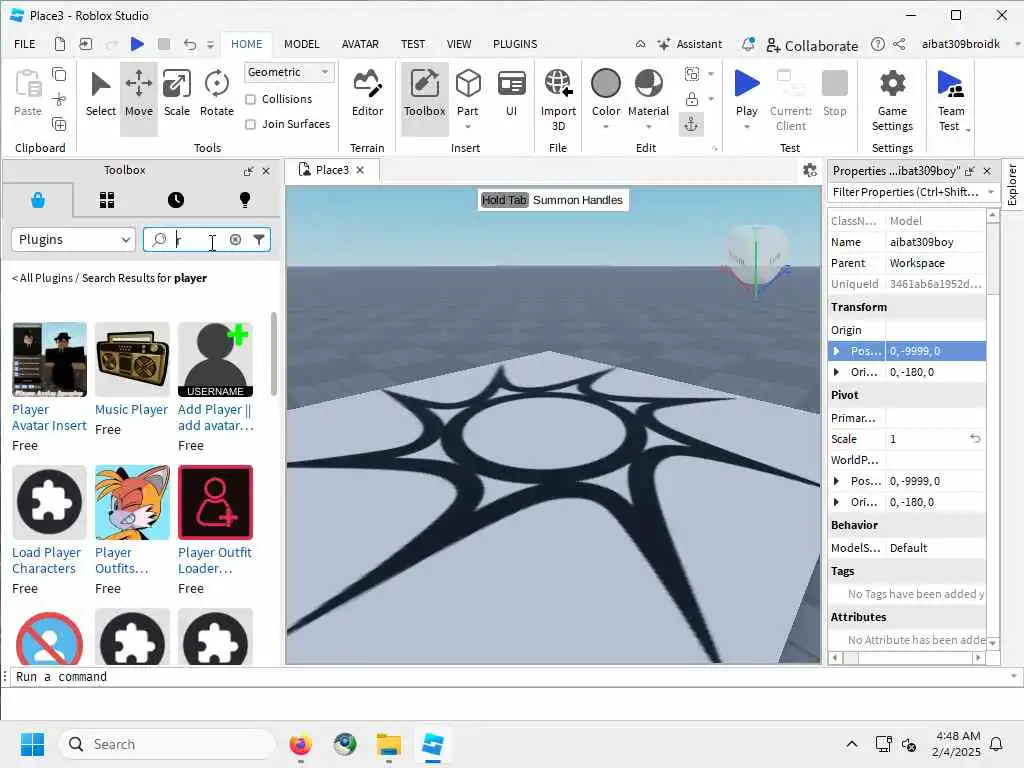Open the Color dropdown arrow

pyautogui.click(x=605, y=127)
